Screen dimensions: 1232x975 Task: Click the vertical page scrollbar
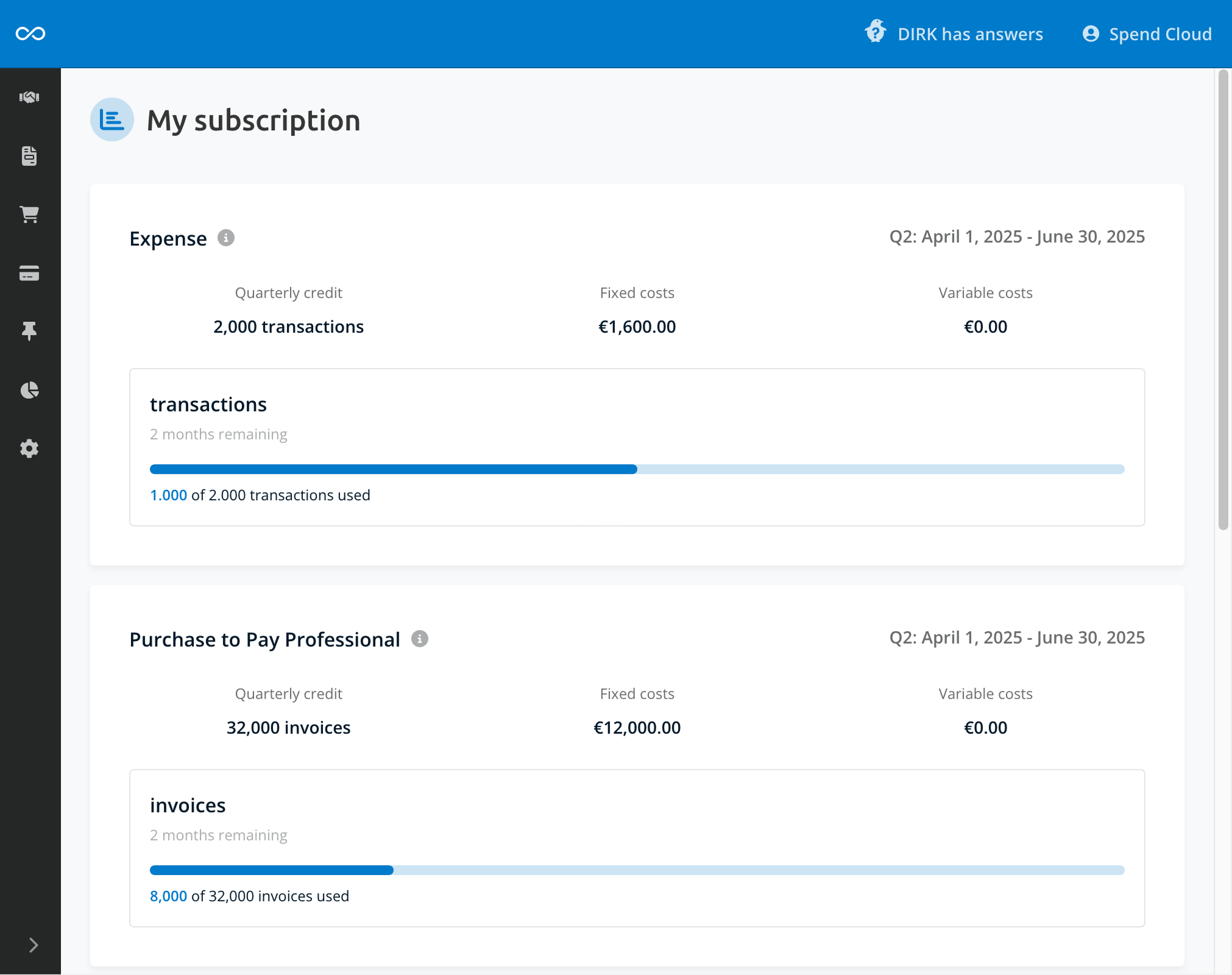[1223, 300]
